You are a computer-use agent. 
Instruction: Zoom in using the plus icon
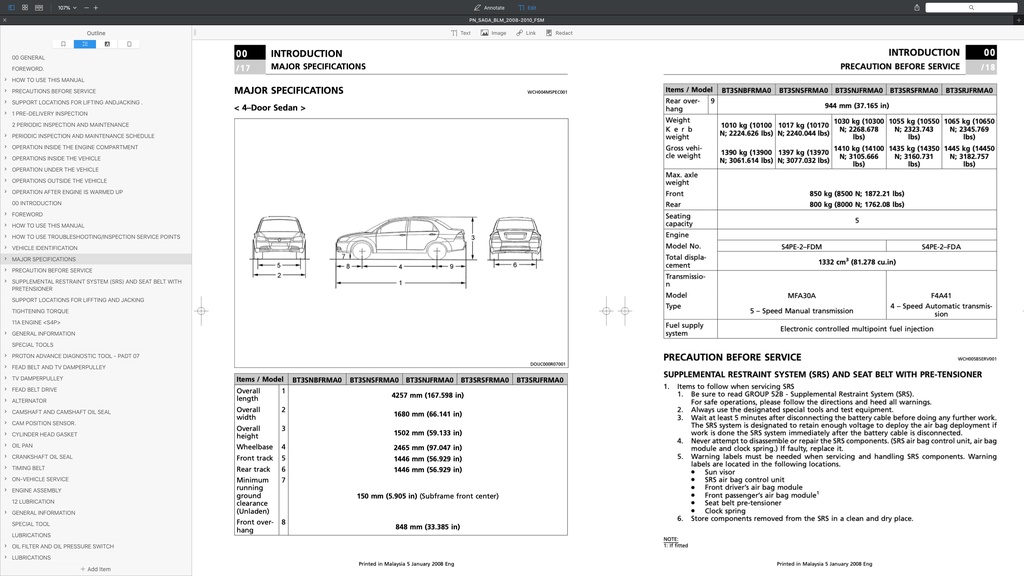click(x=97, y=7)
